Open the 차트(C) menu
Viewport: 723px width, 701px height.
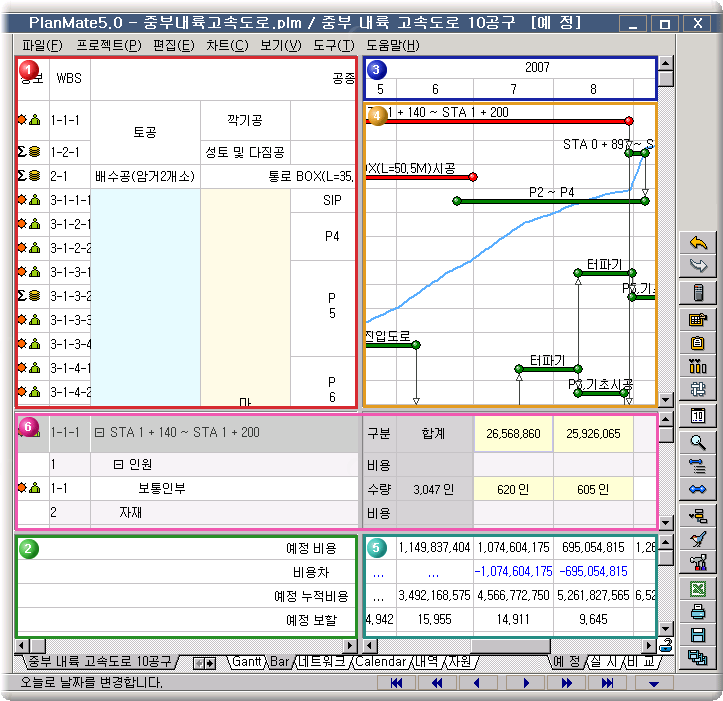pyautogui.click(x=226, y=45)
